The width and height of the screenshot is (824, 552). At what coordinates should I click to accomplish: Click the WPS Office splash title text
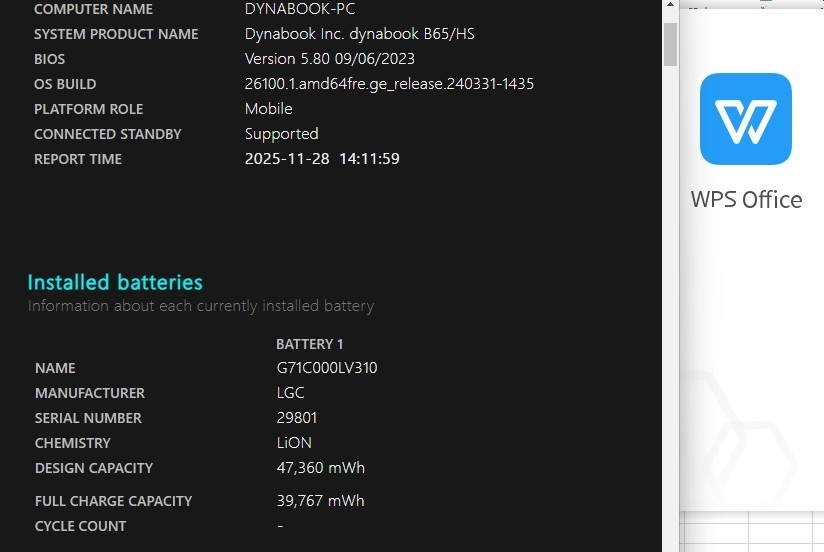point(746,199)
